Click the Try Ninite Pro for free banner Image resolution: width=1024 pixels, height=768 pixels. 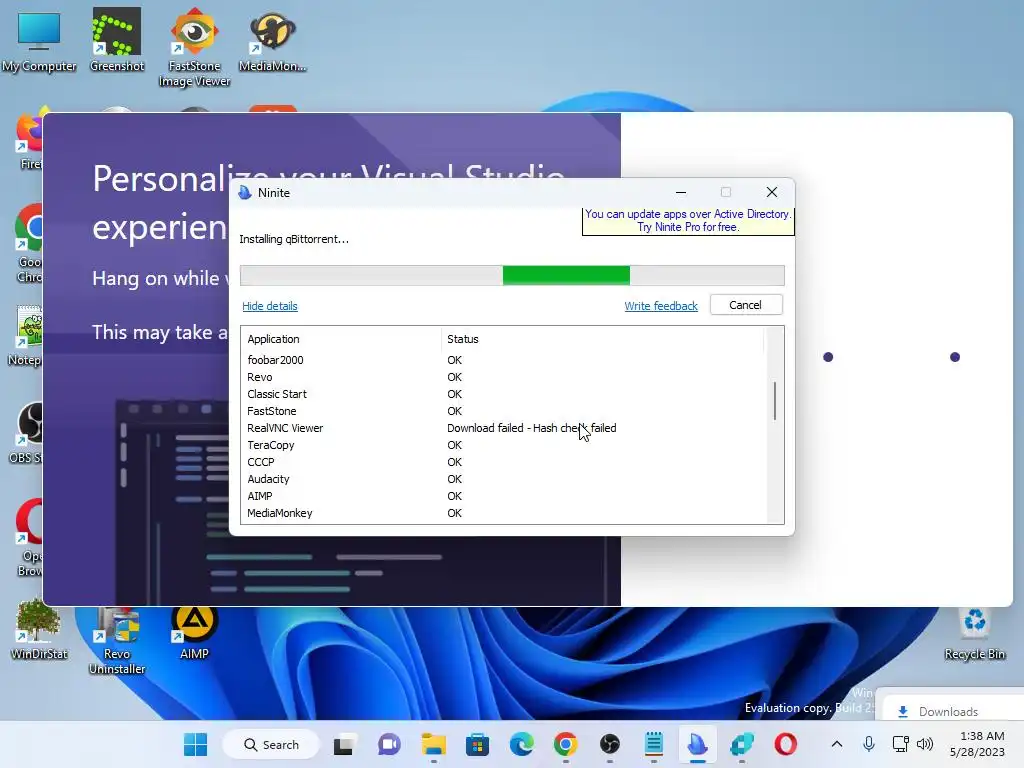pyautogui.click(x=688, y=221)
